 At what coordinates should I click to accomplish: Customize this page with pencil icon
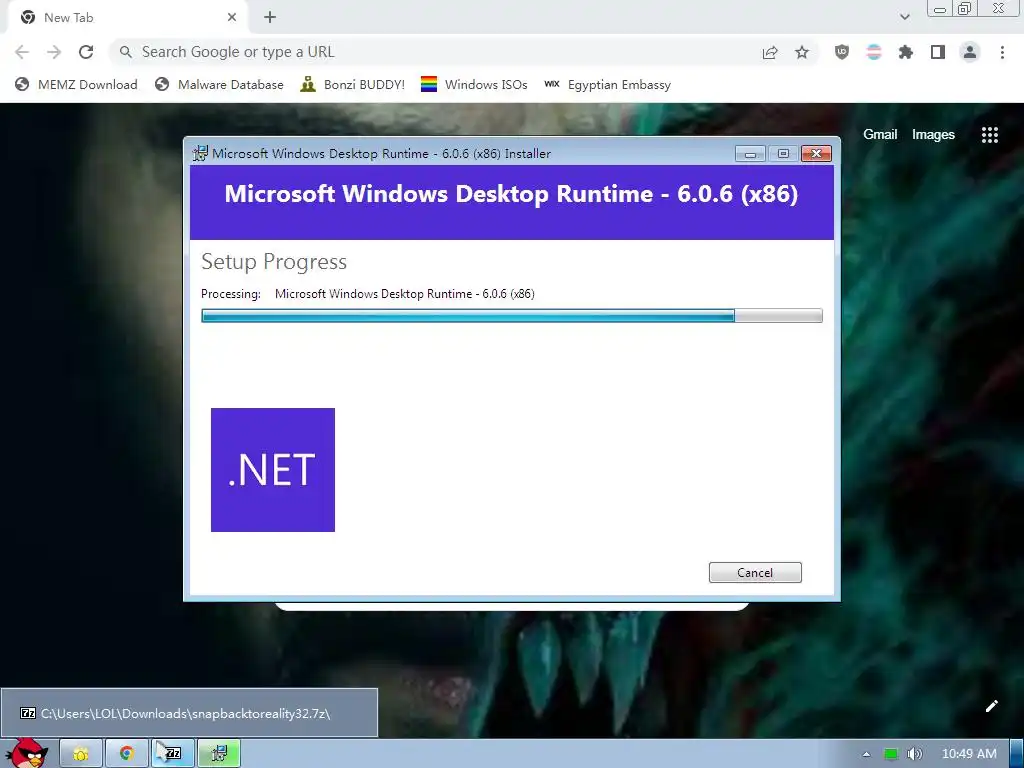click(x=991, y=706)
